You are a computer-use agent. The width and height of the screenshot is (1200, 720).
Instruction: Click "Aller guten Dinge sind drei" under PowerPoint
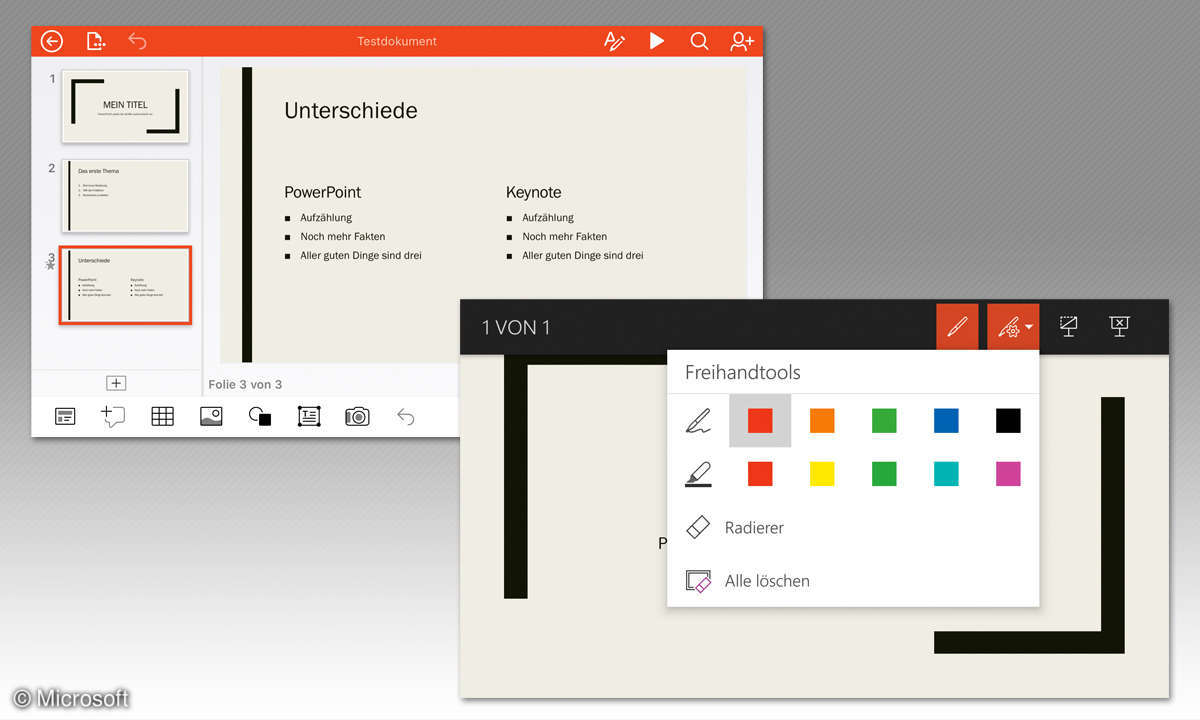[x=361, y=256]
